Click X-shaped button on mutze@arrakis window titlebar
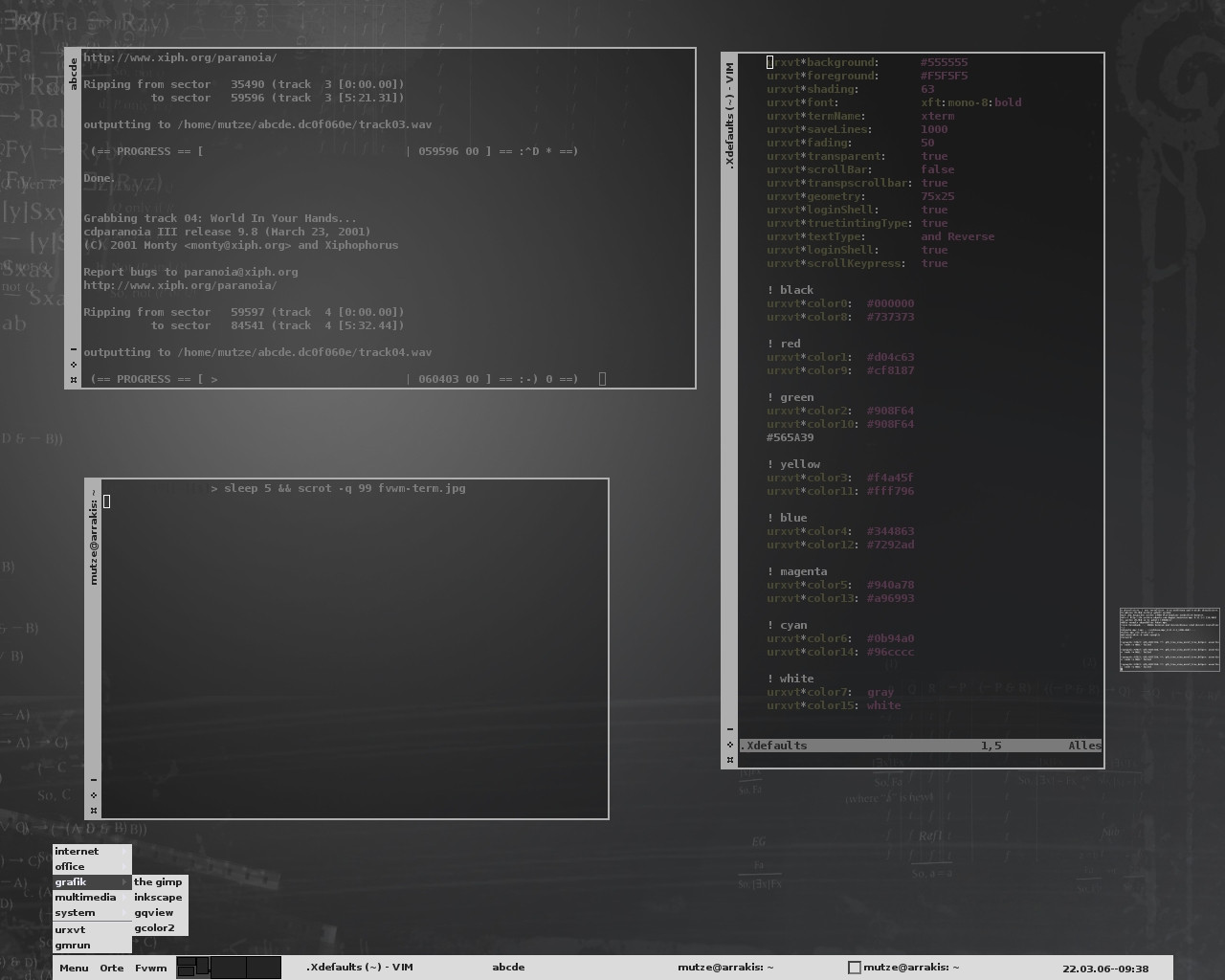This screenshot has width=1225, height=980. [94, 811]
